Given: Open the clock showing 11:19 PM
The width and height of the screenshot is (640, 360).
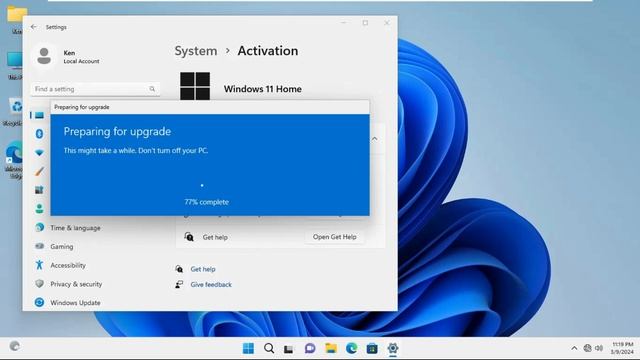Looking at the screenshot, I should (x=622, y=348).
